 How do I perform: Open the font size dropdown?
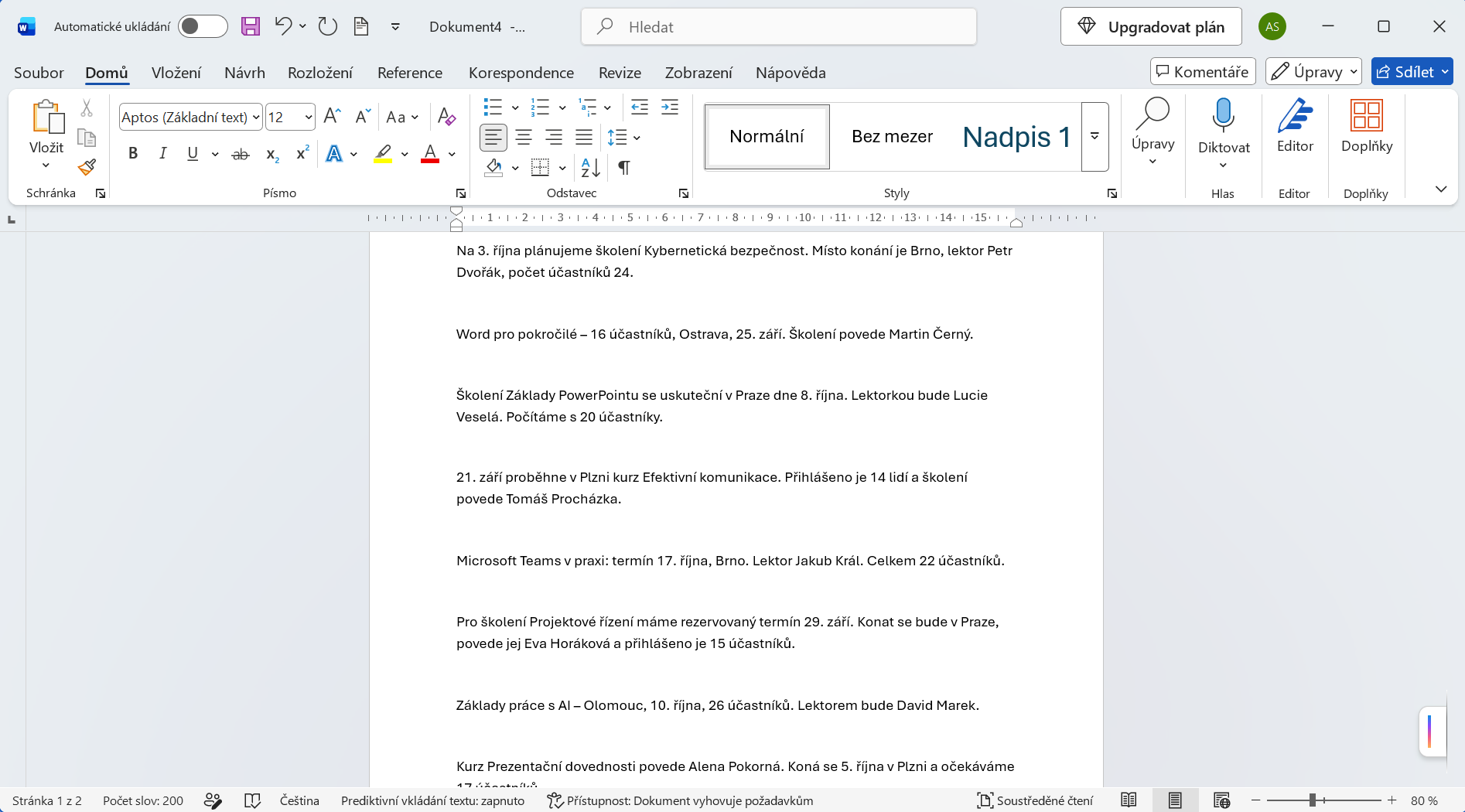(x=309, y=117)
